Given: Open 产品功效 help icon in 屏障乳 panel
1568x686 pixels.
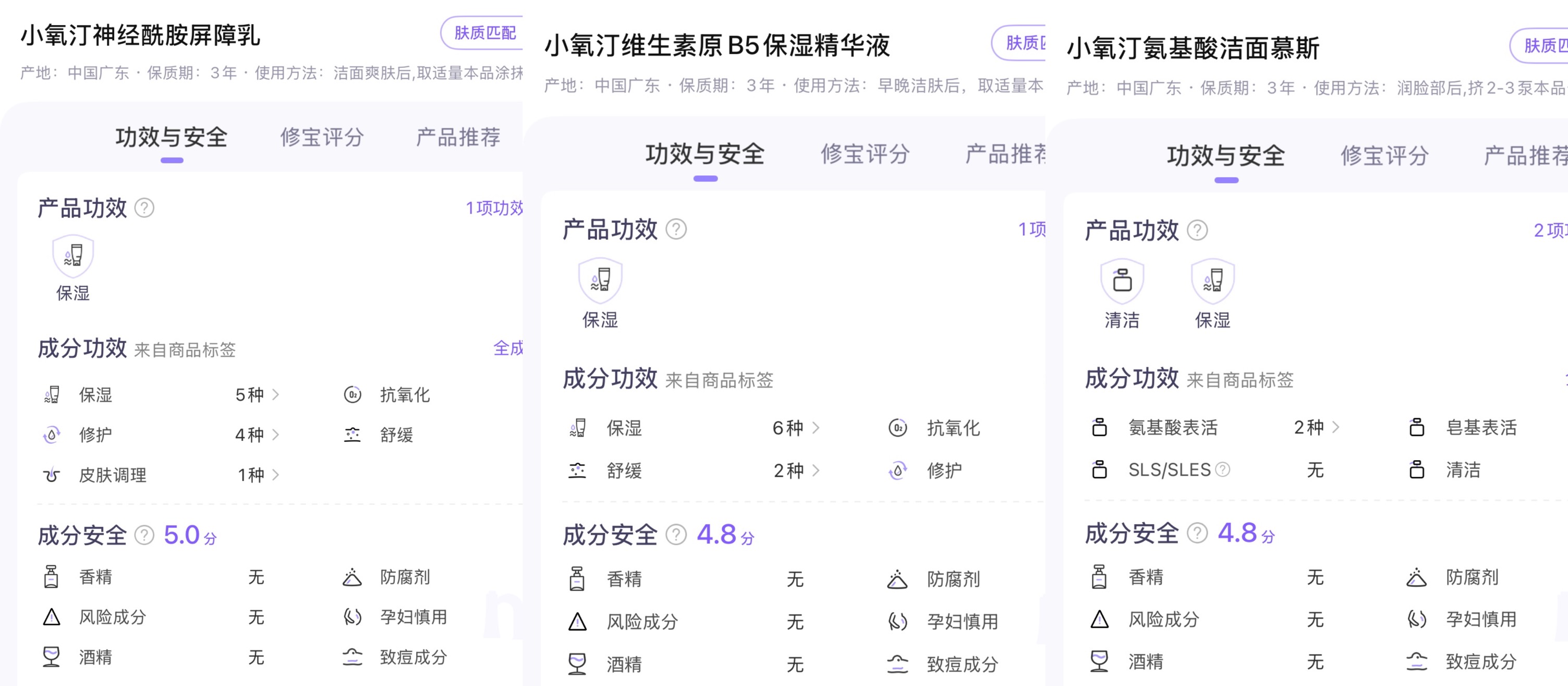Looking at the screenshot, I should coord(144,208).
